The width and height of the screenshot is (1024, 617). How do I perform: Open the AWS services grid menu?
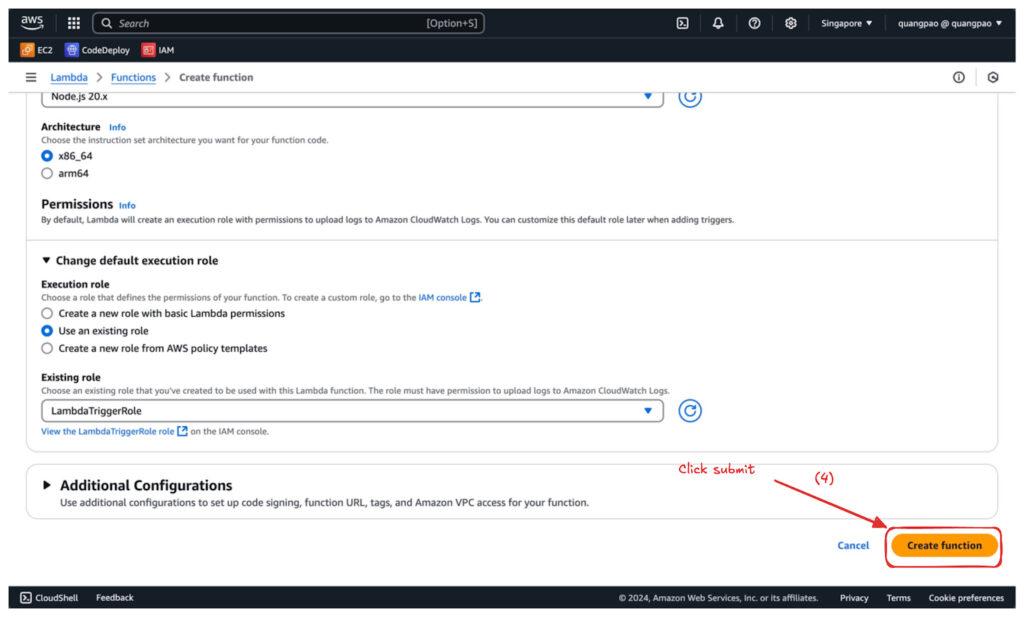[74, 23]
